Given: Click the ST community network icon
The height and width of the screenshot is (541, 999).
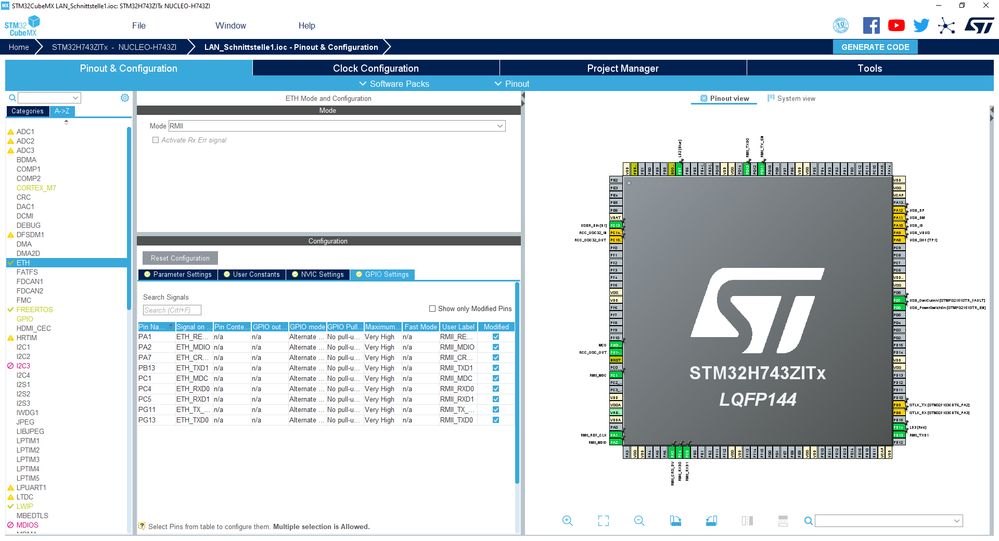Looking at the screenshot, I should pyautogui.click(x=946, y=25).
